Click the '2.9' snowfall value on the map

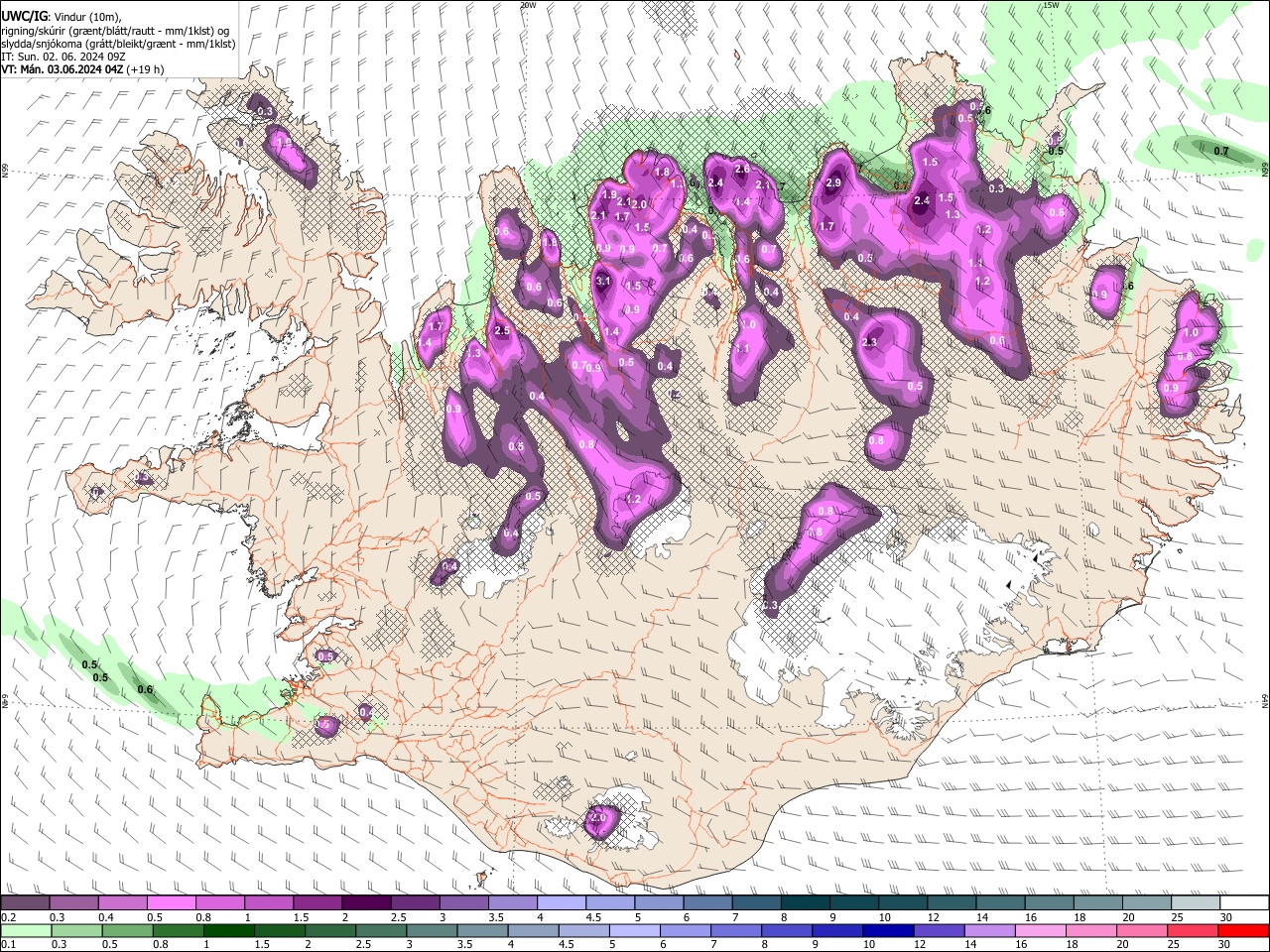tap(833, 182)
